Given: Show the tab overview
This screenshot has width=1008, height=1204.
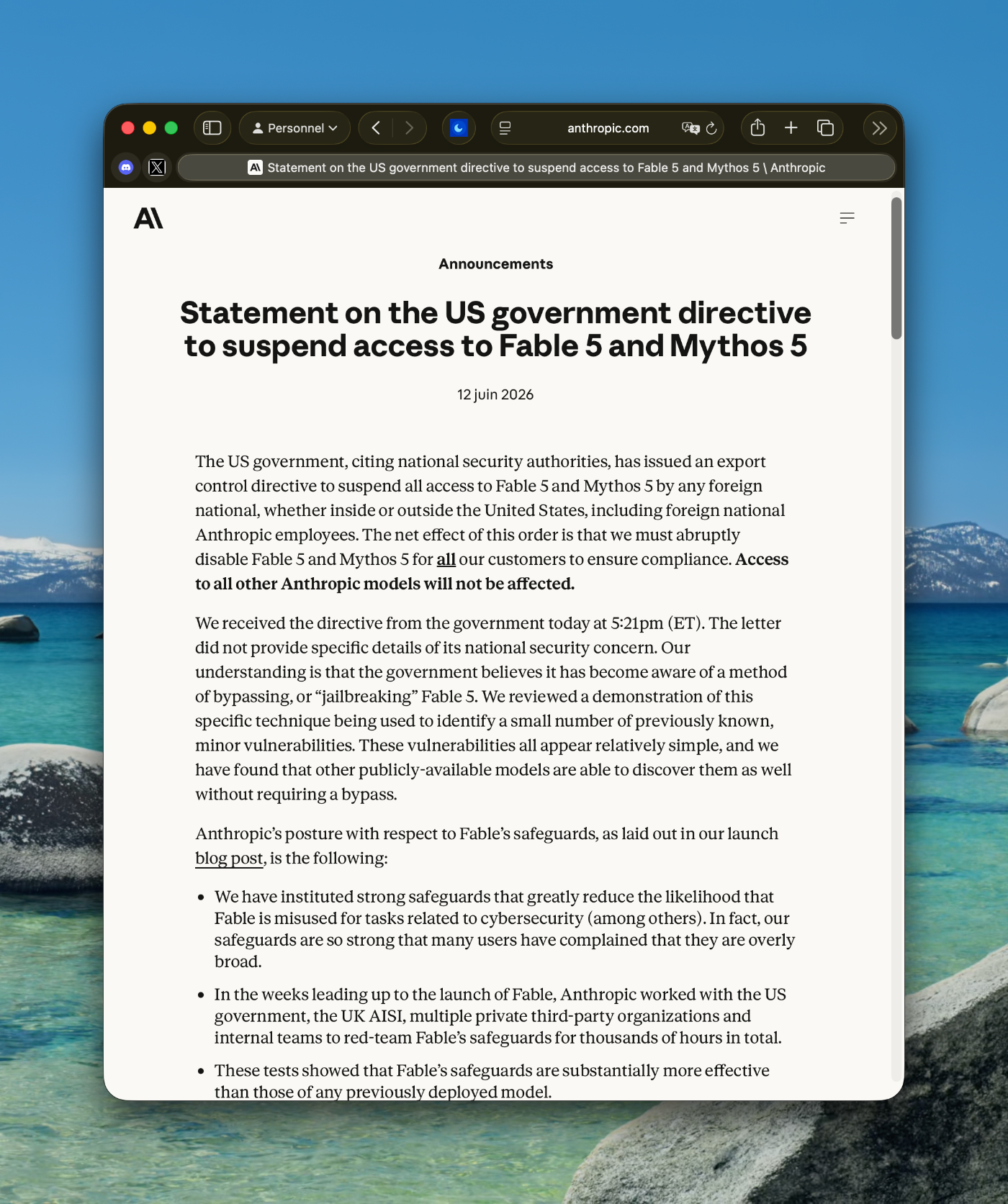Looking at the screenshot, I should tap(825, 128).
